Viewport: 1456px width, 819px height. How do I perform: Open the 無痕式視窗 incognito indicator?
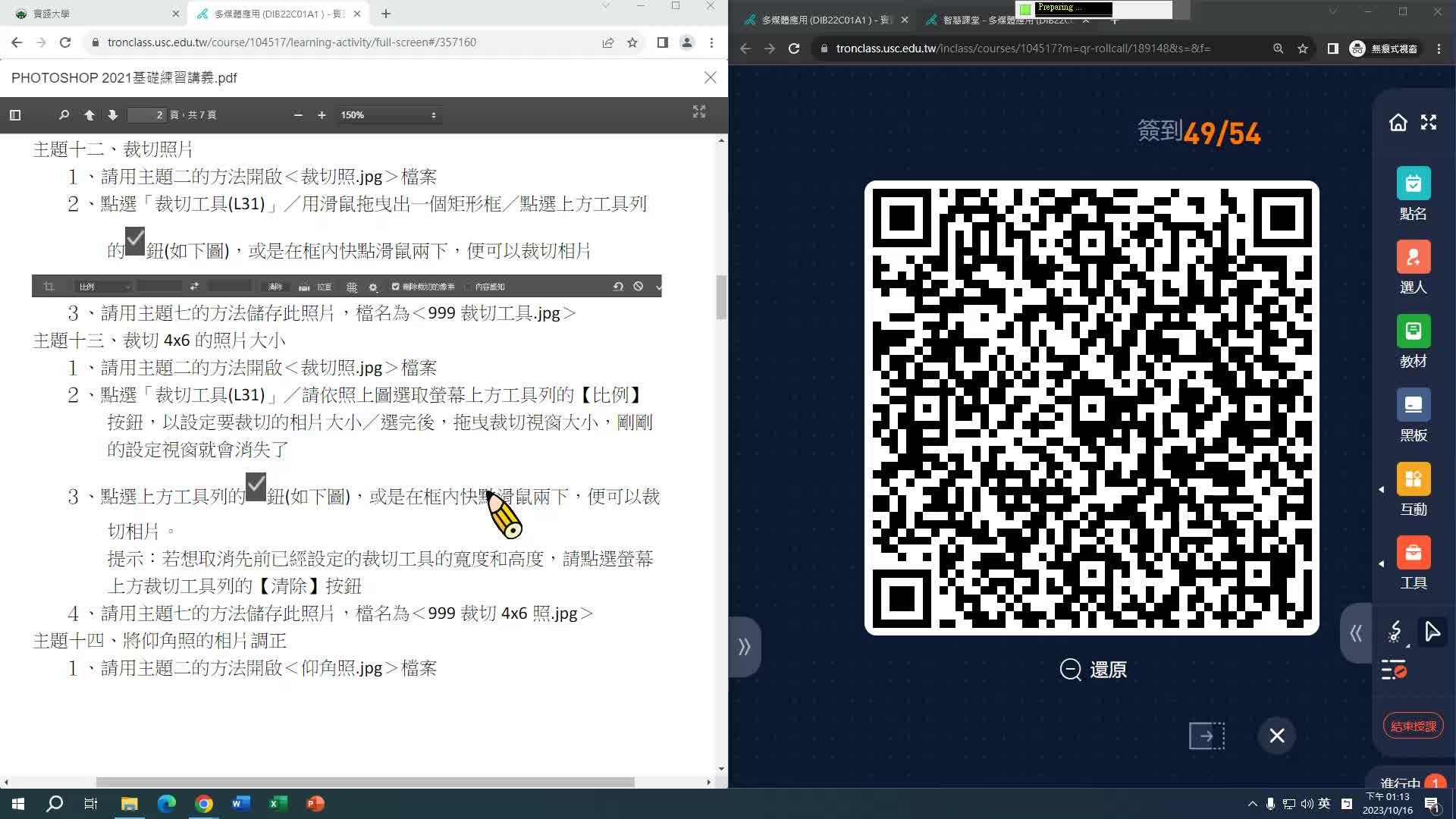click(x=1384, y=49)
